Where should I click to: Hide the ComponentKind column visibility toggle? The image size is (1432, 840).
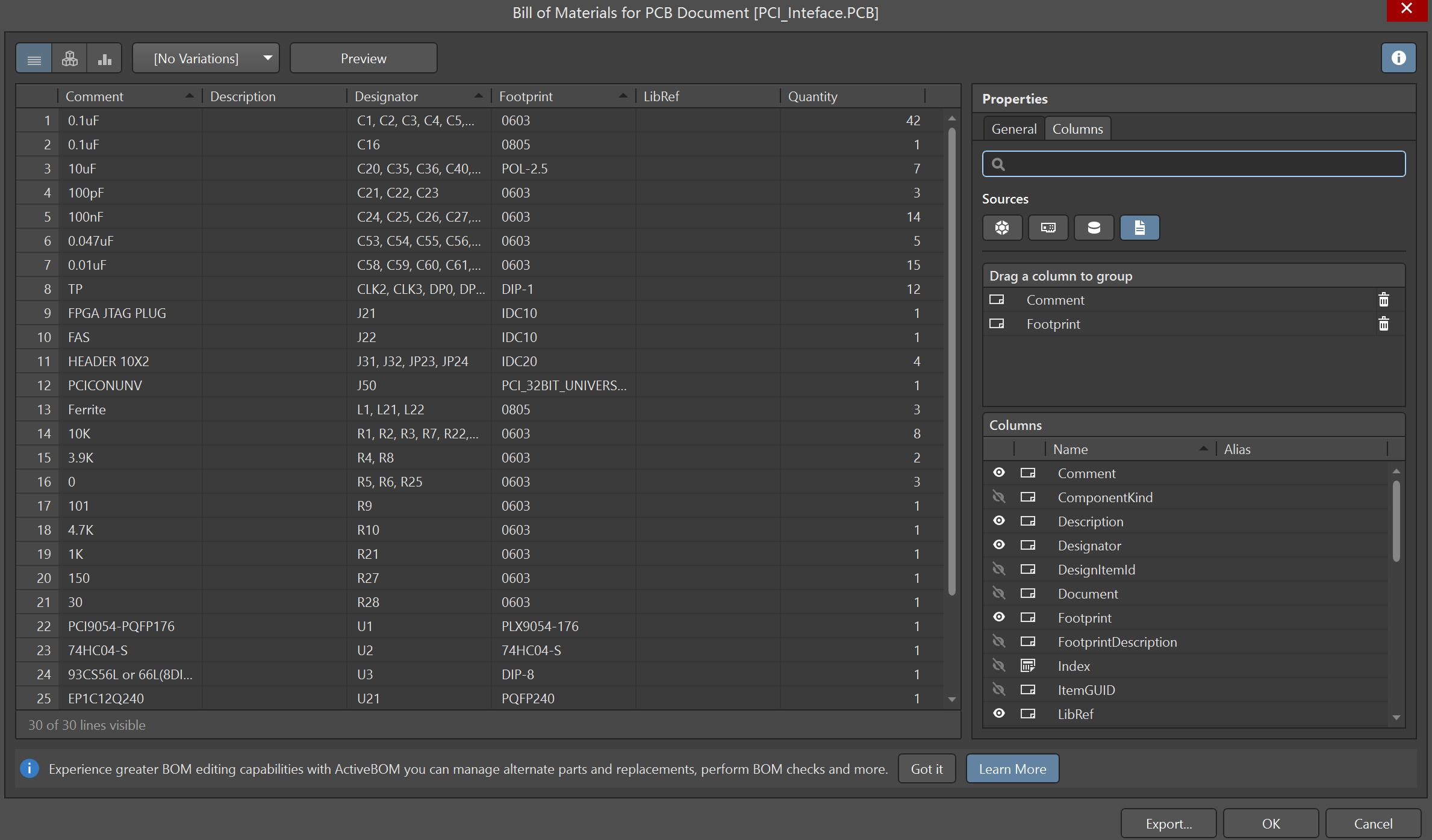(x=999, y=497)
